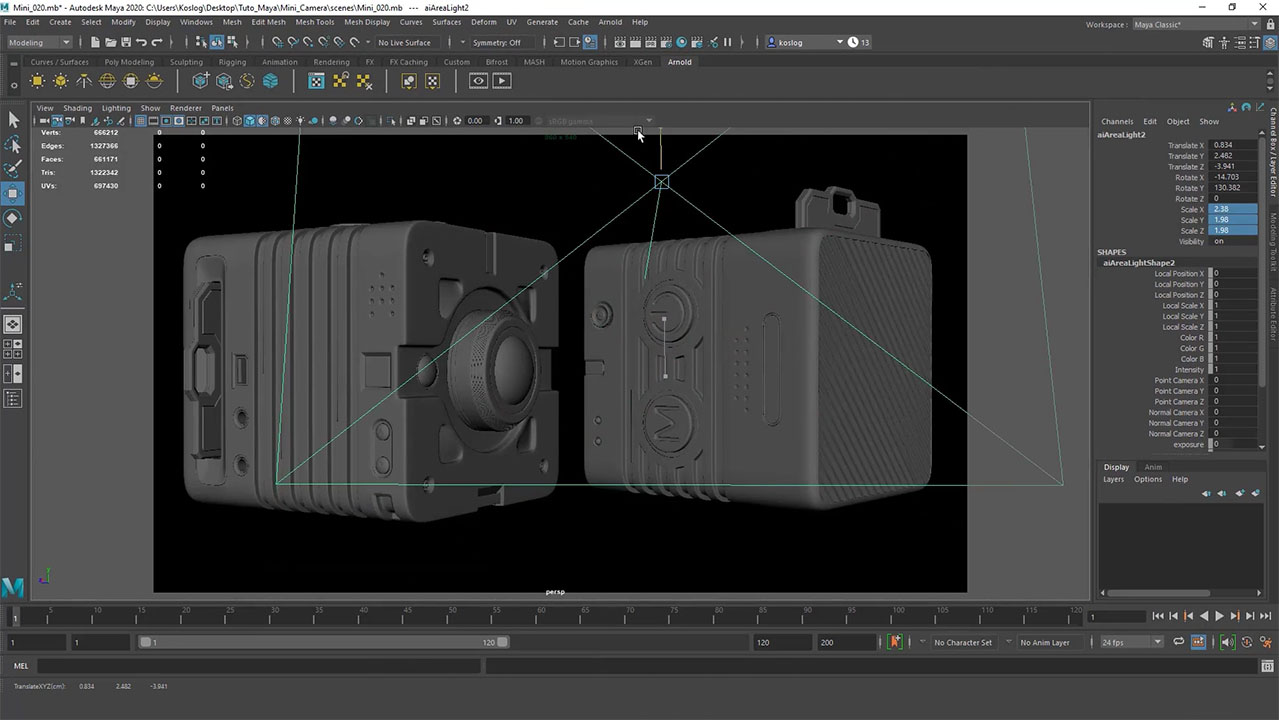Toggle the timeline audio speaker icon
The width and height of the screenshot is (1279, 720).
coord(1228,642)
